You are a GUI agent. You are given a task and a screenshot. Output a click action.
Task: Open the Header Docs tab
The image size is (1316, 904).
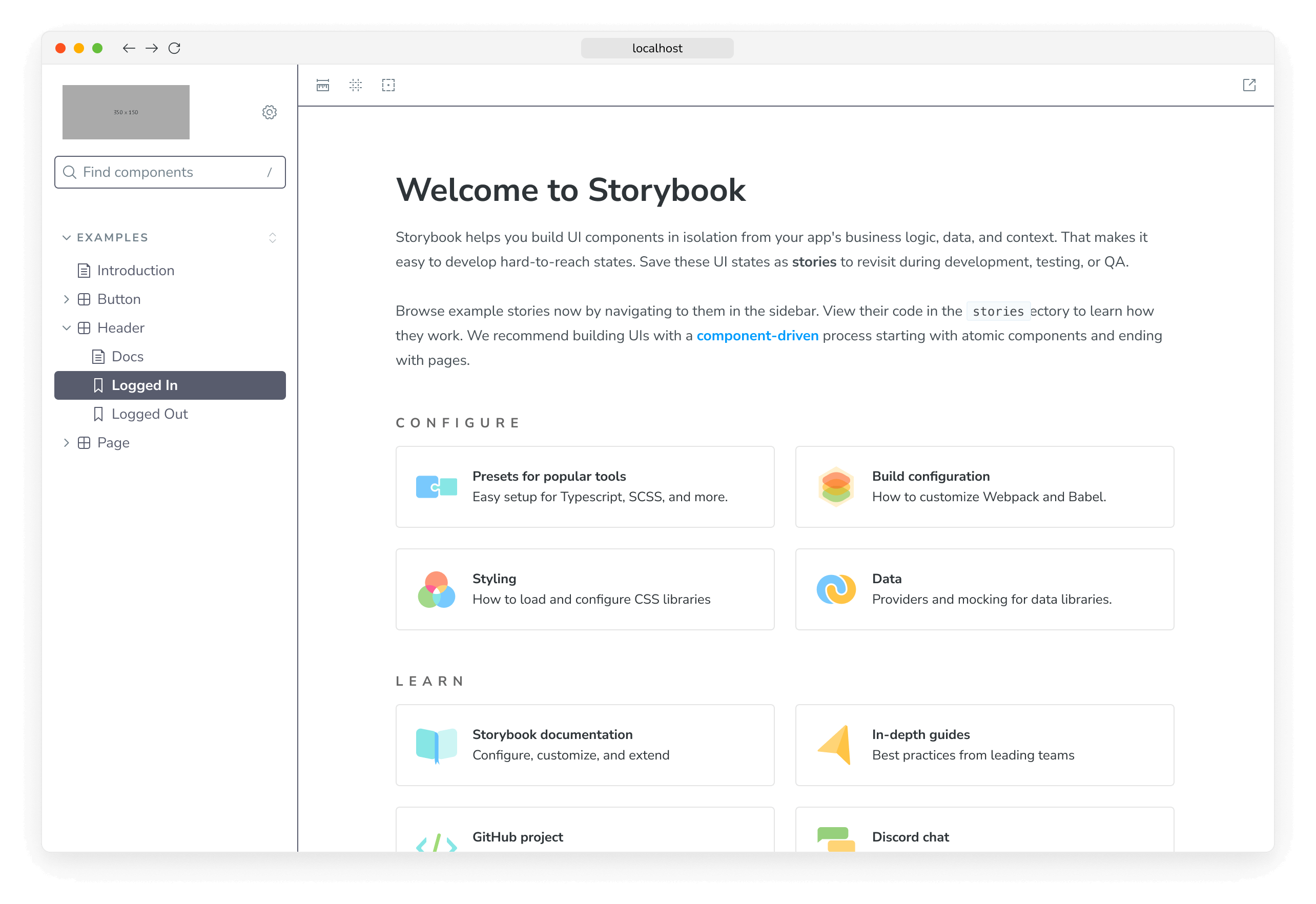(127, 356)
